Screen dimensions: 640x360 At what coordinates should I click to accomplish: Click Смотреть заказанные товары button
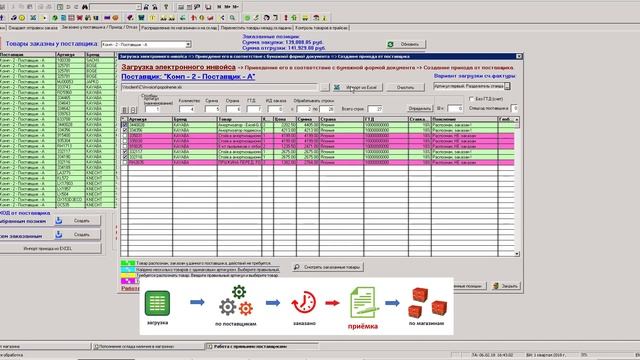pyautogui.click(x=328, y=267)
